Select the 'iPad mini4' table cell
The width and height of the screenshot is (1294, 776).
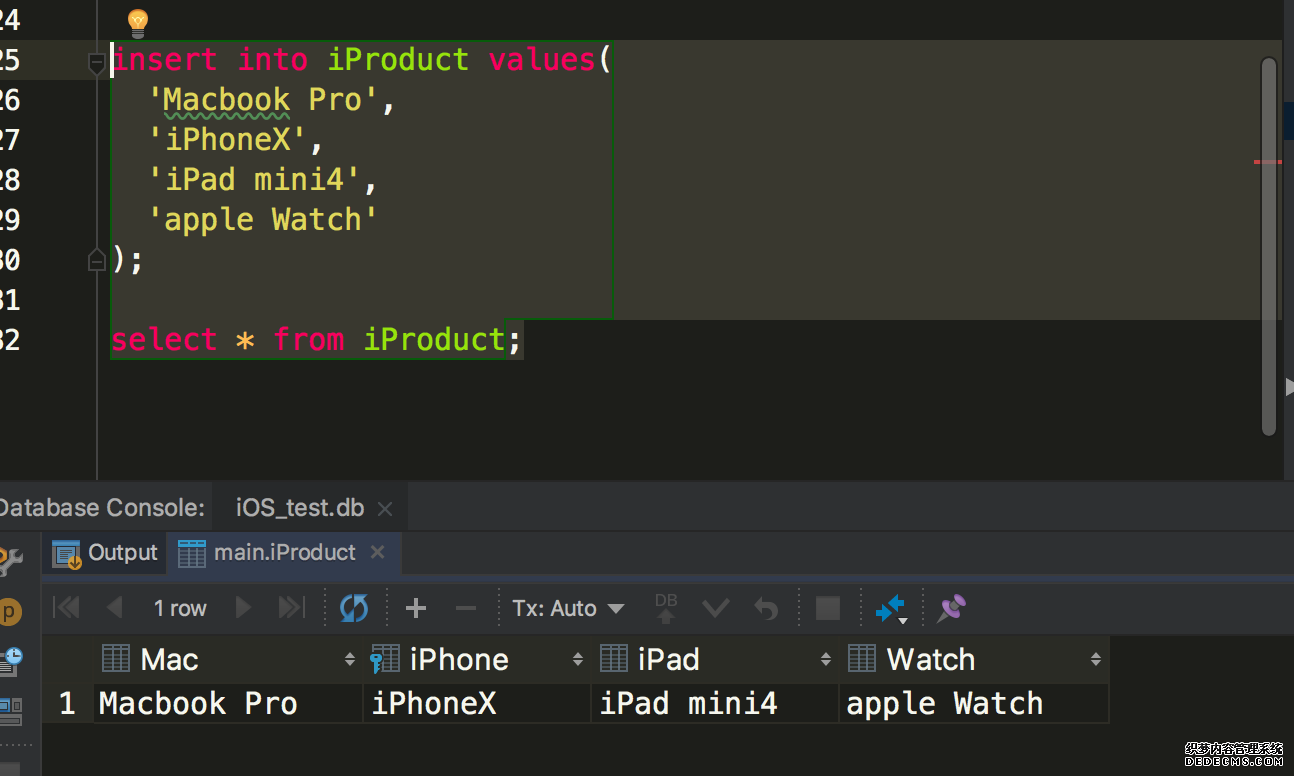pos(688,703)
